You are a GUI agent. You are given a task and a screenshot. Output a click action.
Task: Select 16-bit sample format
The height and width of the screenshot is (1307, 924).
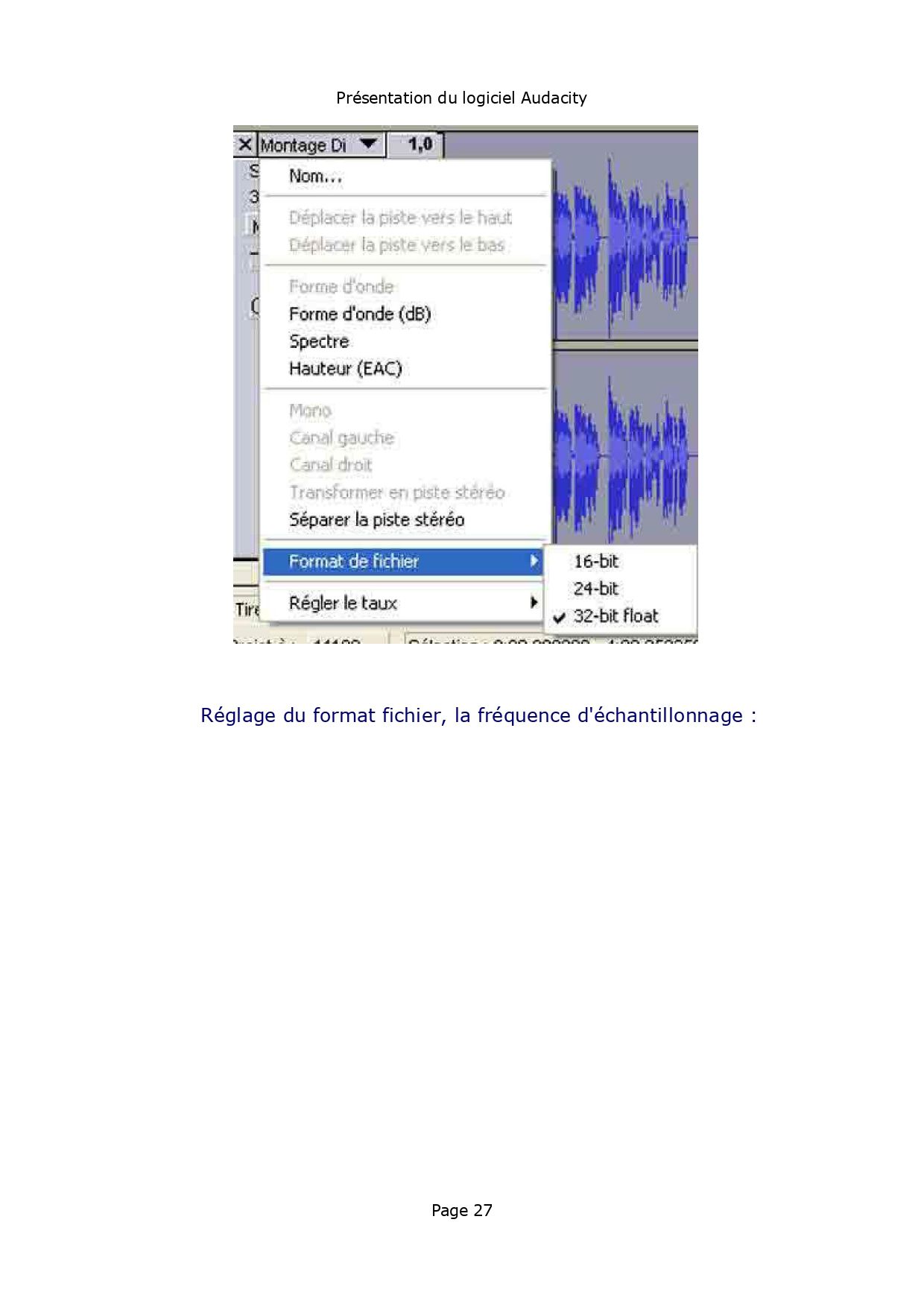pos(595,562)
